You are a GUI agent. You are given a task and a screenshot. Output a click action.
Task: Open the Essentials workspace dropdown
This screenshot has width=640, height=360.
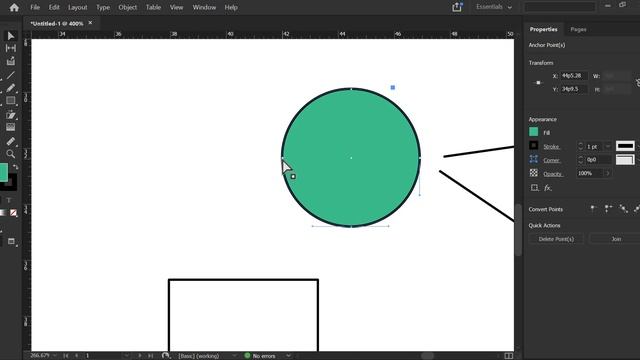(494, 7)
